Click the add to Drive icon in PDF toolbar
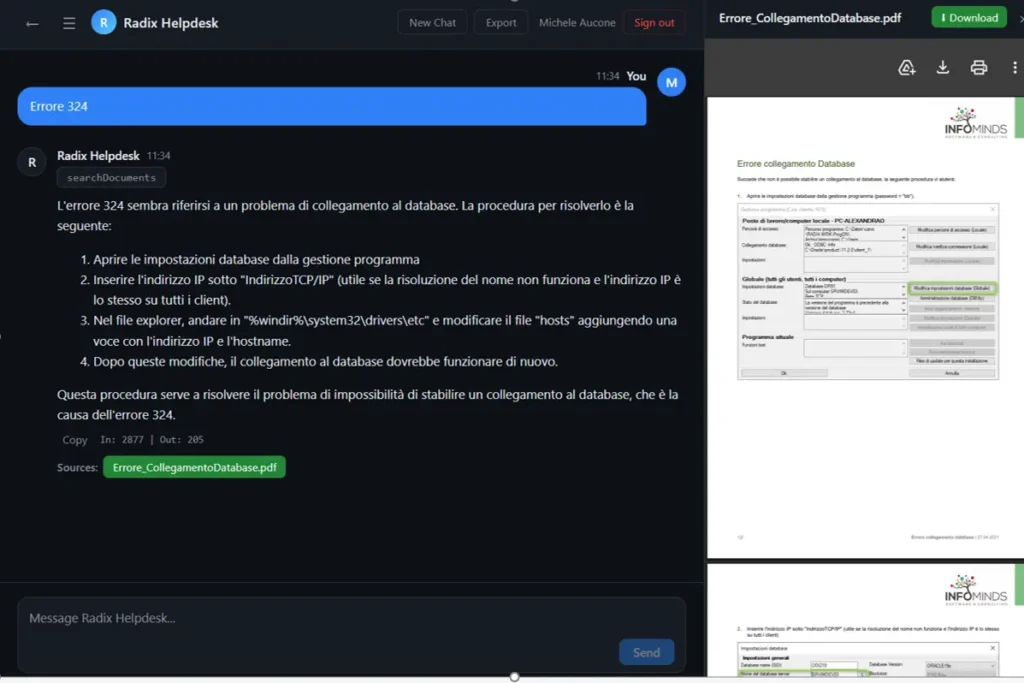 pos(907,68)
